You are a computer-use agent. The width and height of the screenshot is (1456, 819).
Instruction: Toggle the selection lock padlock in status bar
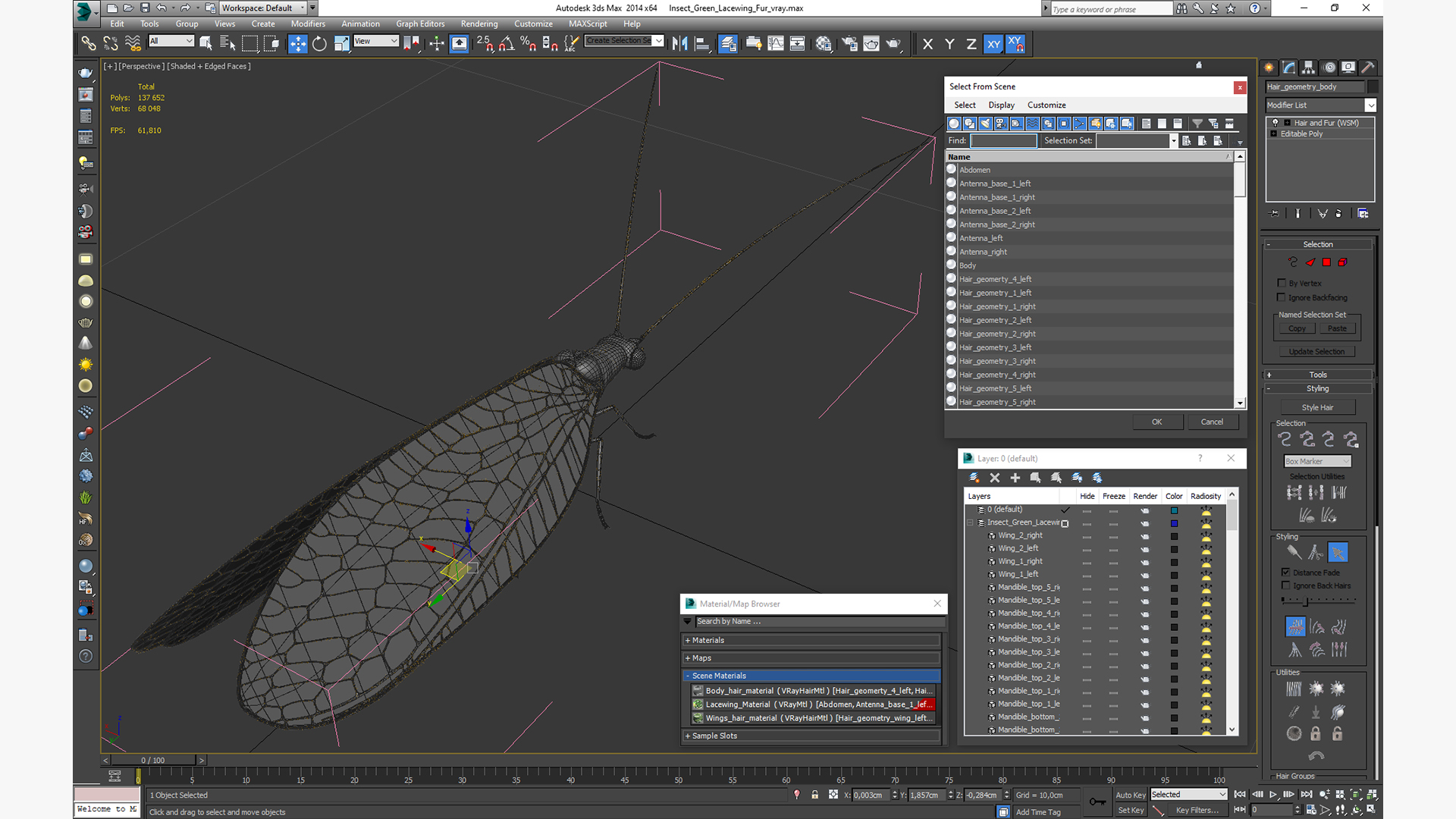click(x=815, y=795)
